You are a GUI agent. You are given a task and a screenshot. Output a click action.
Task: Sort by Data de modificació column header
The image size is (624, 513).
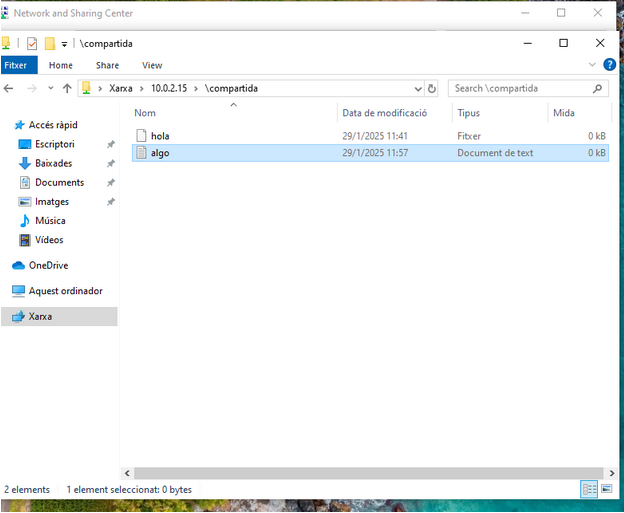384,113
